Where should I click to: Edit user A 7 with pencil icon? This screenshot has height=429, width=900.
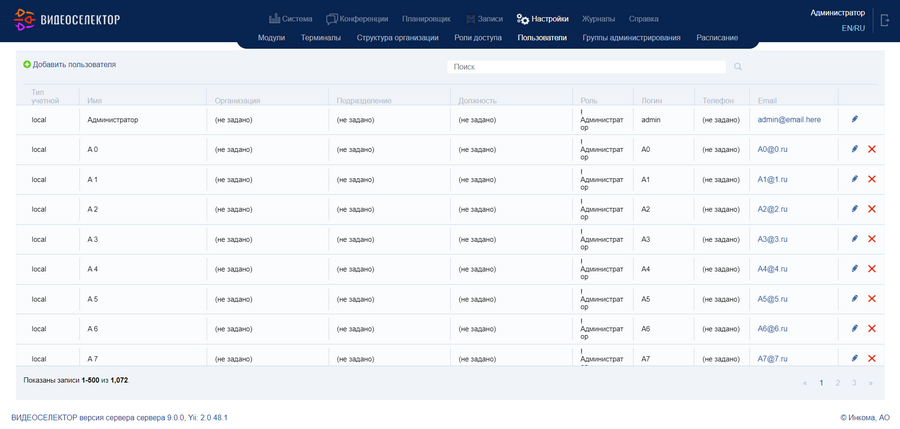pos(855,358)
